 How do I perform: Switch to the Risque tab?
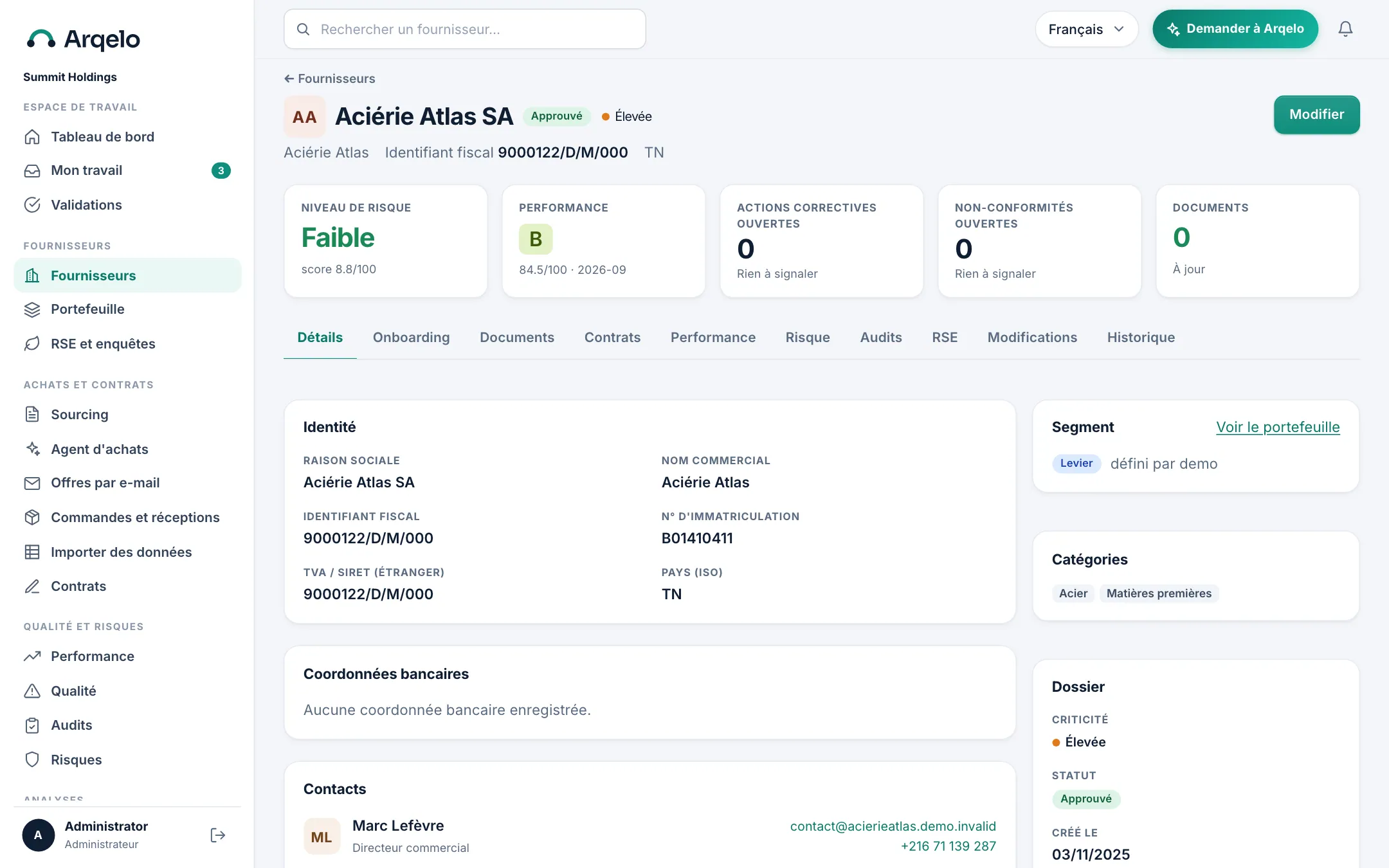pos(808,338)
